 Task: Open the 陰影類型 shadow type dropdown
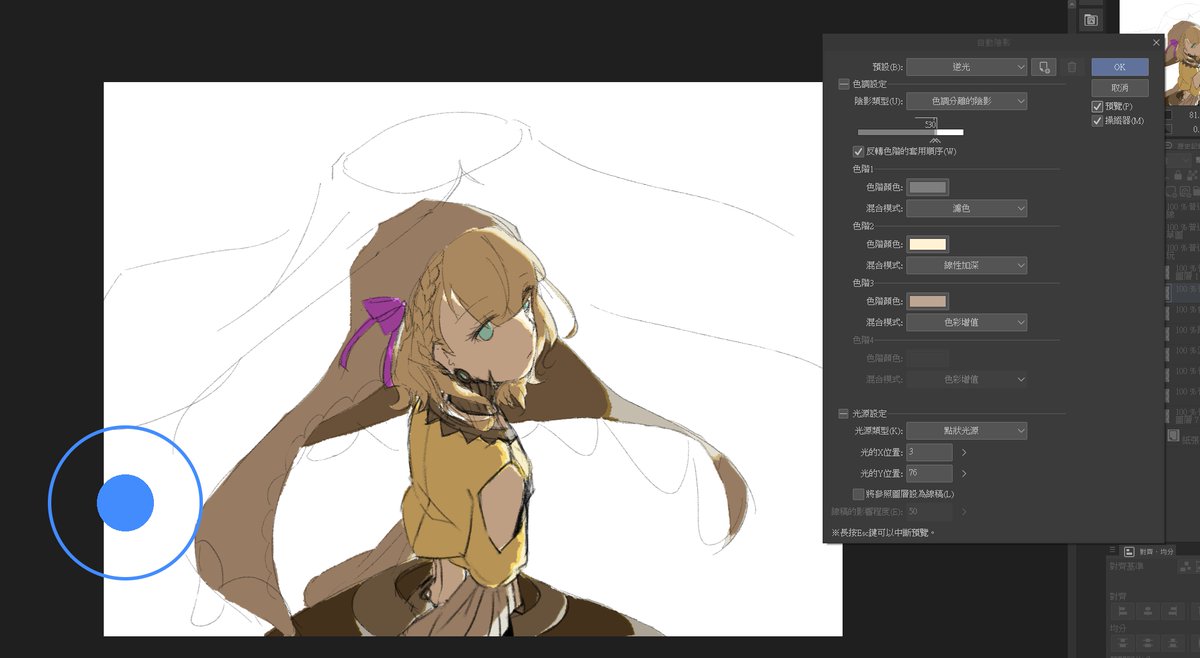coord(967,101)
